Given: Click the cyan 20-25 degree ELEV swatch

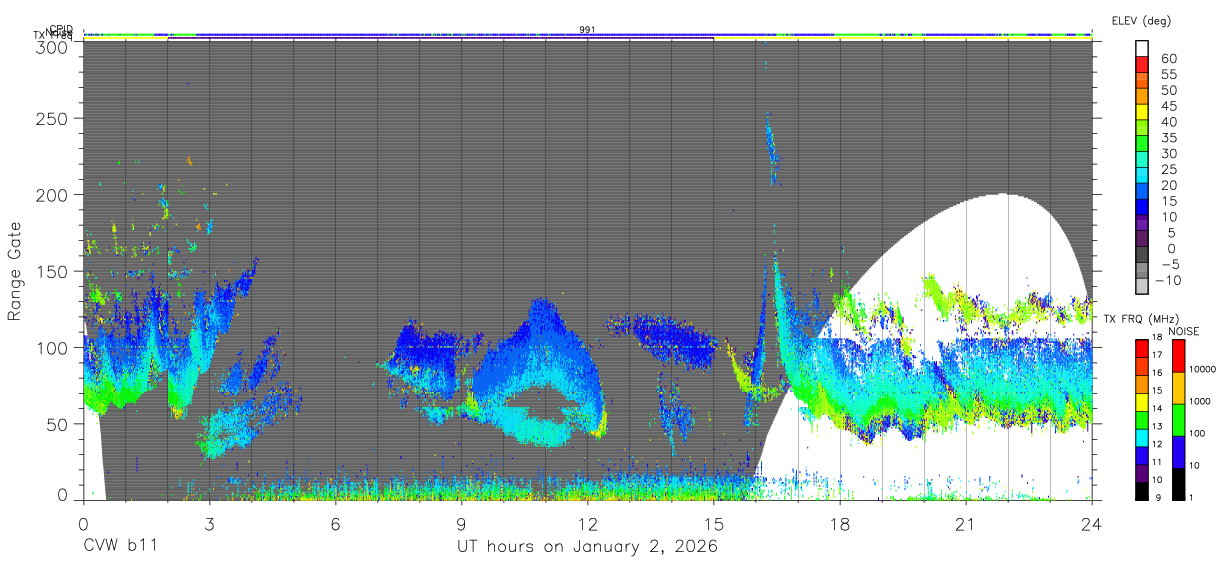Looking at the screenshot, I should [1142, 175].
